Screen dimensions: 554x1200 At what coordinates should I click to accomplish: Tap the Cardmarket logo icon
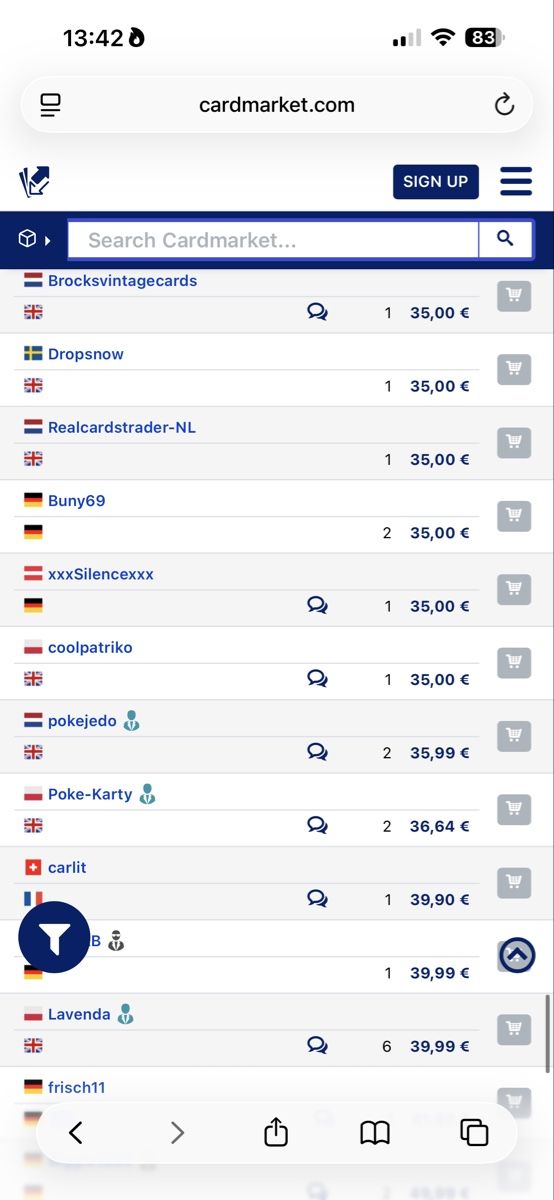click(x=35, y=182)
